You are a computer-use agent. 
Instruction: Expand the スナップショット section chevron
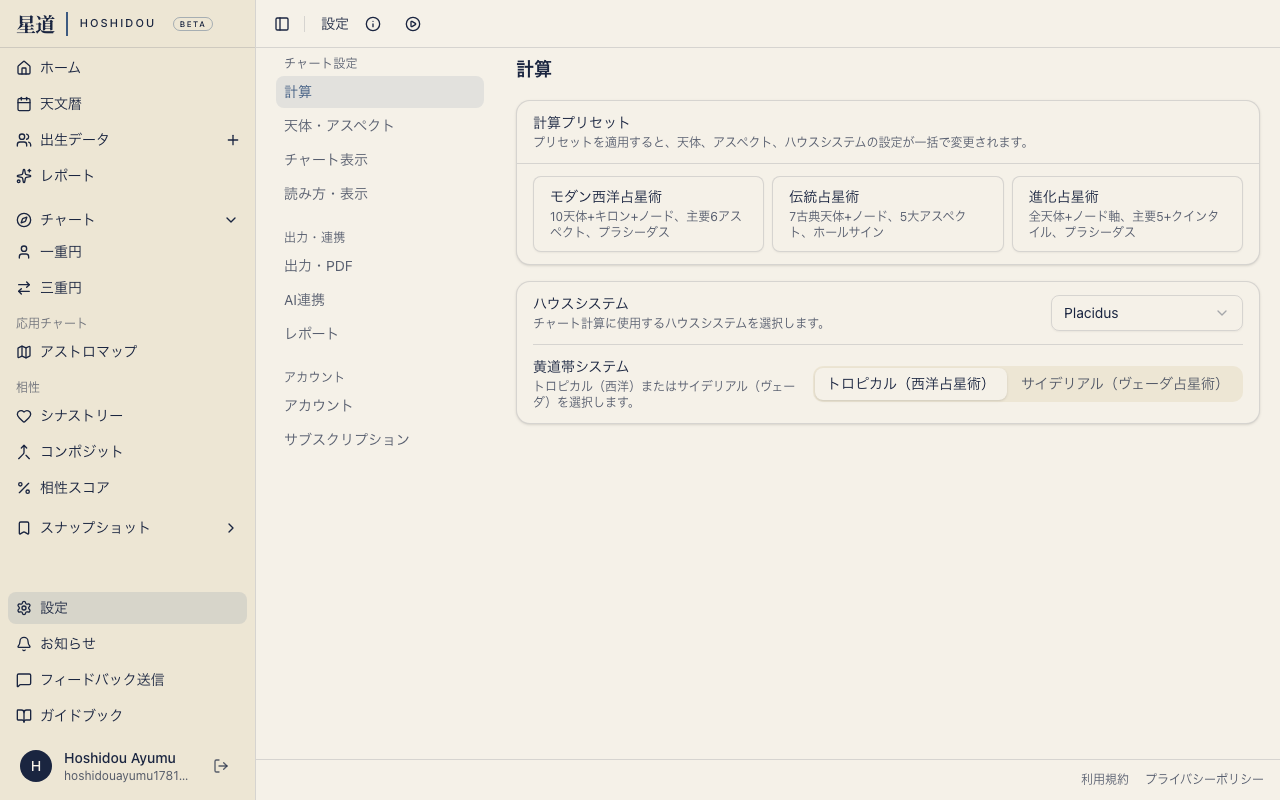tap(231, 528)
